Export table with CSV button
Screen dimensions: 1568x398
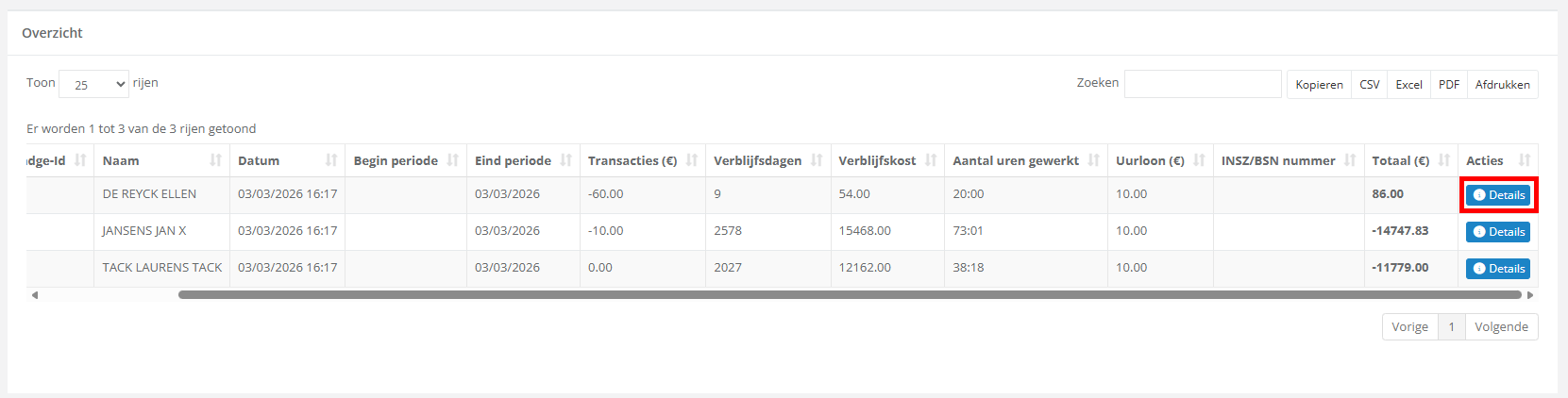(x=1369, y=84)
